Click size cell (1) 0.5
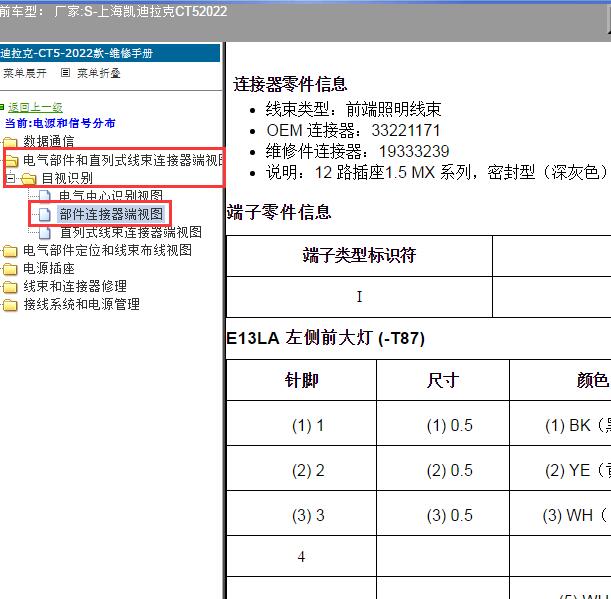Image resolution: width=611 pixels, height=599 pixels. pyautogui.click(x=443, y=423)
